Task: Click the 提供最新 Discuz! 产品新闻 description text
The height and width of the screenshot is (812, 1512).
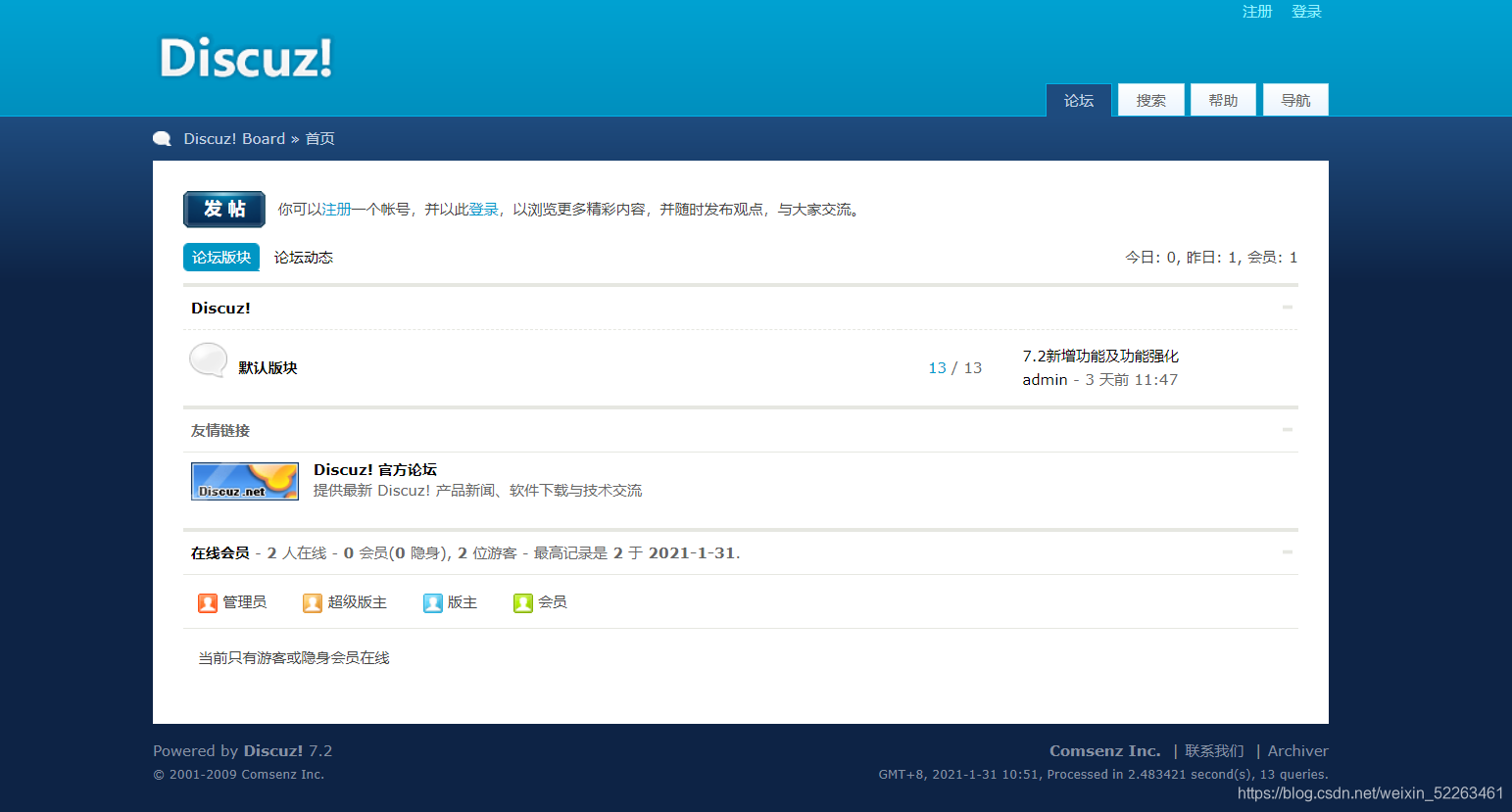Action: click(477, 491)
